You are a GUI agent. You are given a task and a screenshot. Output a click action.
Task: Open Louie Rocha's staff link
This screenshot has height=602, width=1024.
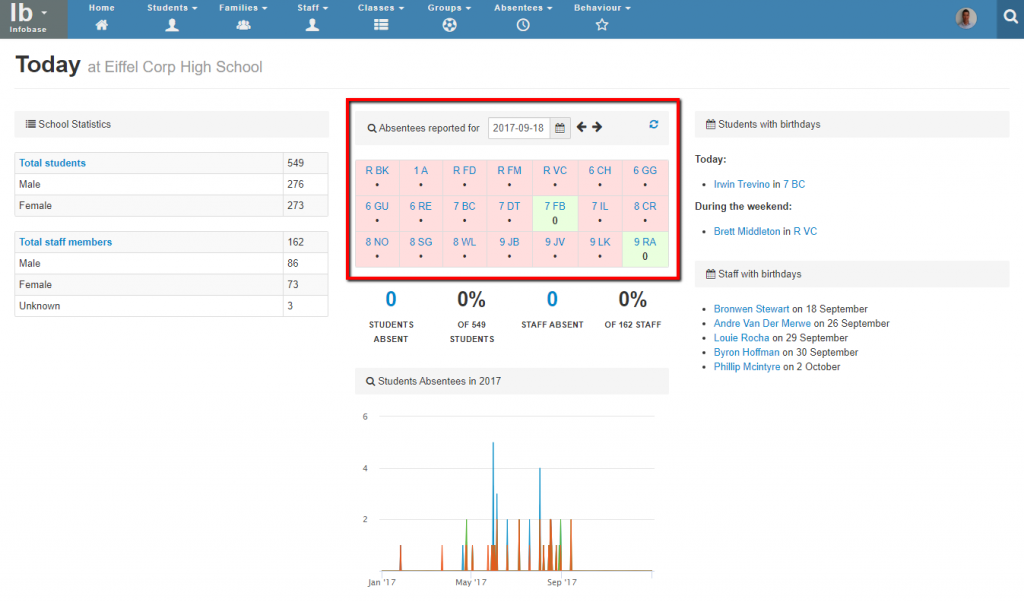click(741, 338)
